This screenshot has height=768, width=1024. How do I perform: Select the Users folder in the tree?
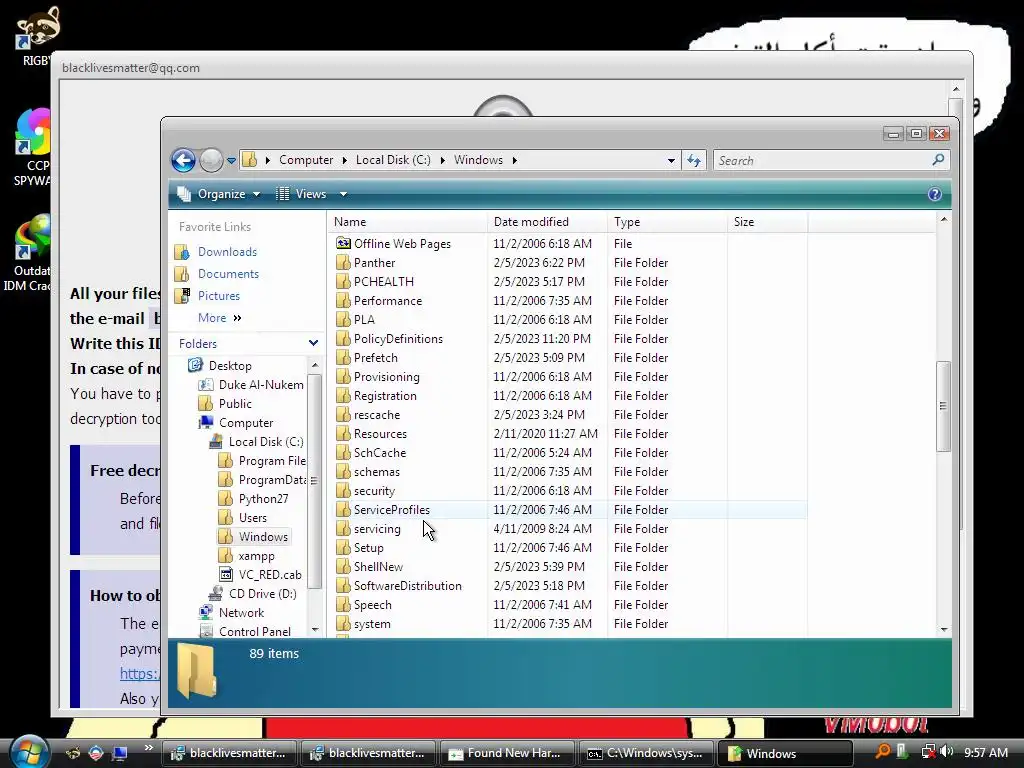pos(253,518)
